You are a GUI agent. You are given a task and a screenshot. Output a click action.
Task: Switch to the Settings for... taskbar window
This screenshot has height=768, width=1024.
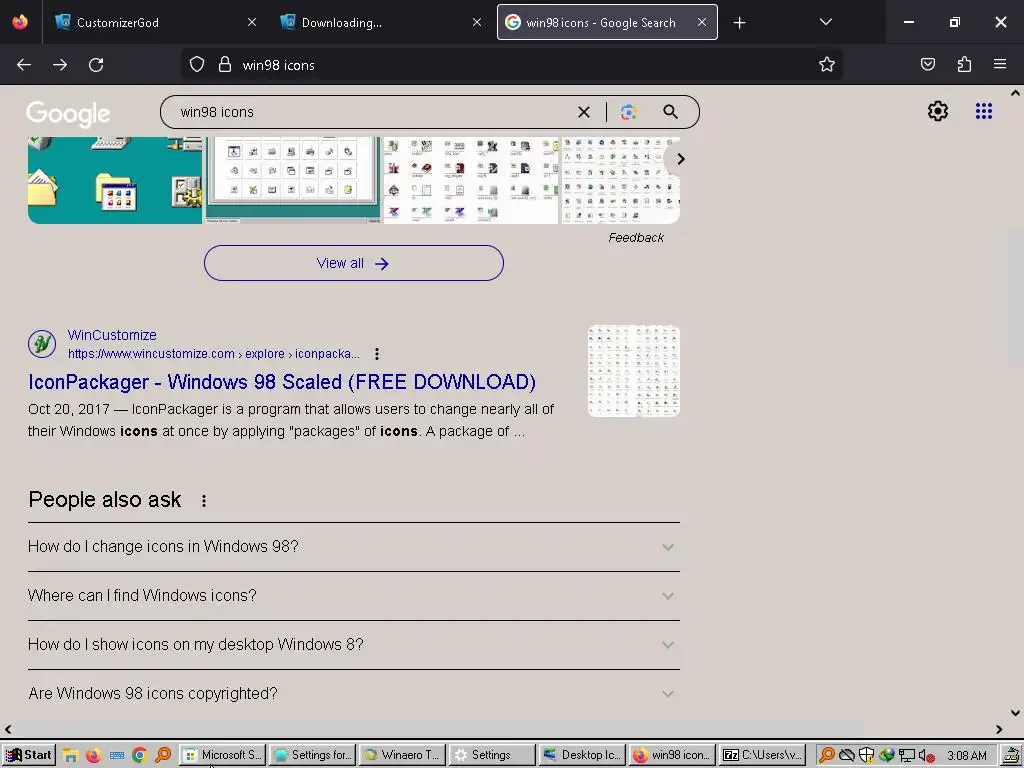[312, 756]
